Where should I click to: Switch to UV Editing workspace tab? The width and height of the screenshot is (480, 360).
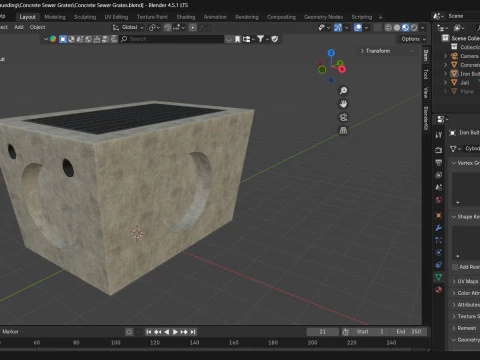[x=116, y=17]
